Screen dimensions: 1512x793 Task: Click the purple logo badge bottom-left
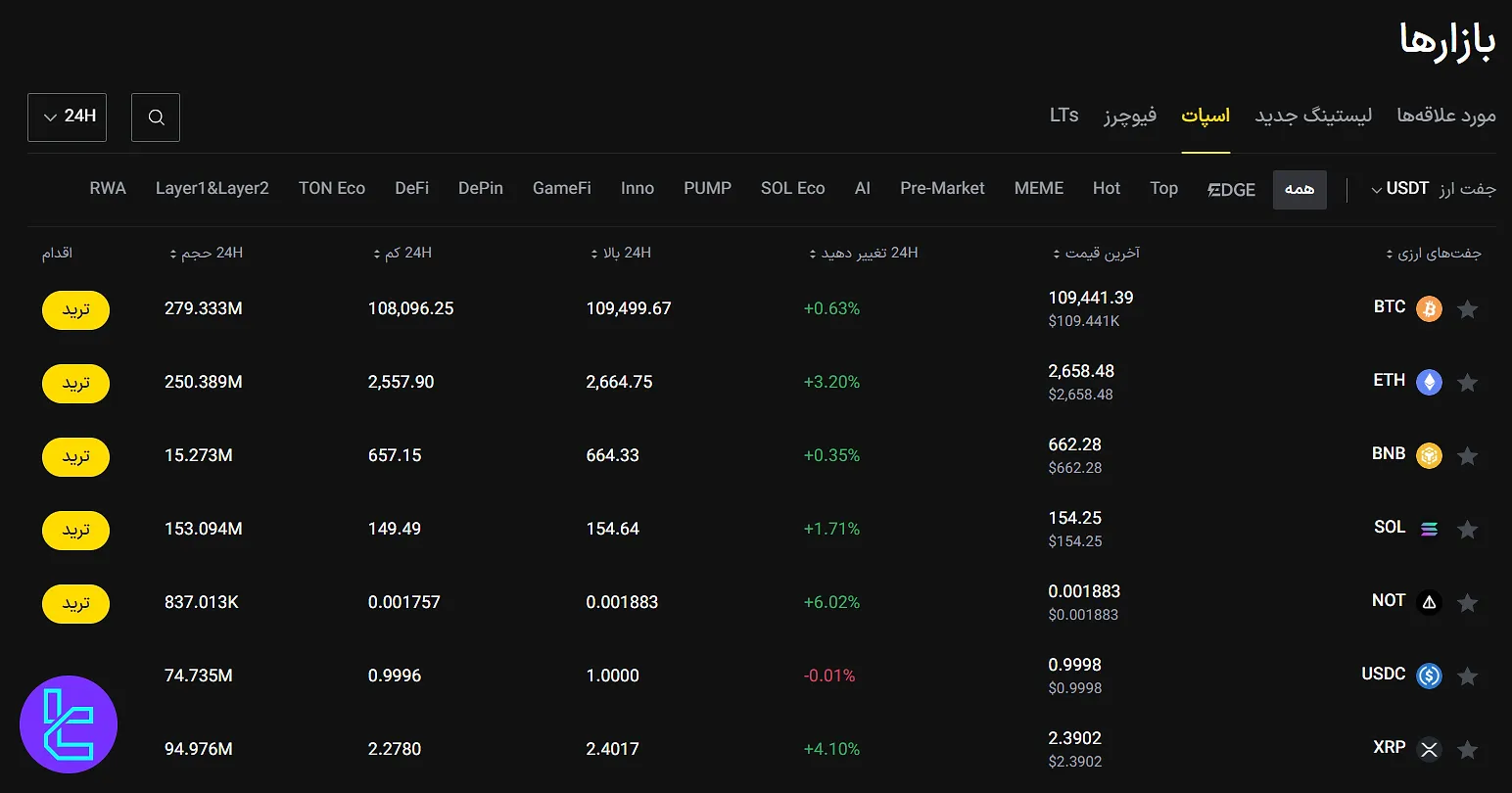[x=69, y=725]
